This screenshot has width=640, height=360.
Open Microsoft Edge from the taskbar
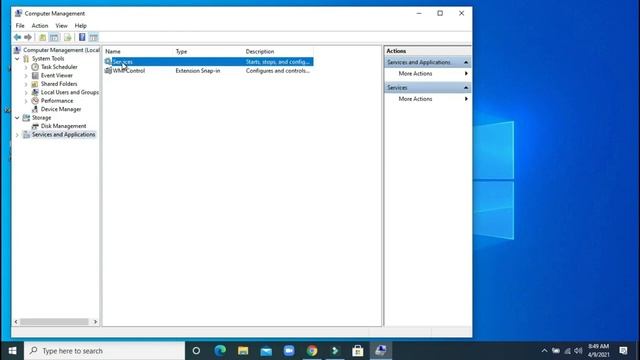pyautogui.click(x=220, y=351)
